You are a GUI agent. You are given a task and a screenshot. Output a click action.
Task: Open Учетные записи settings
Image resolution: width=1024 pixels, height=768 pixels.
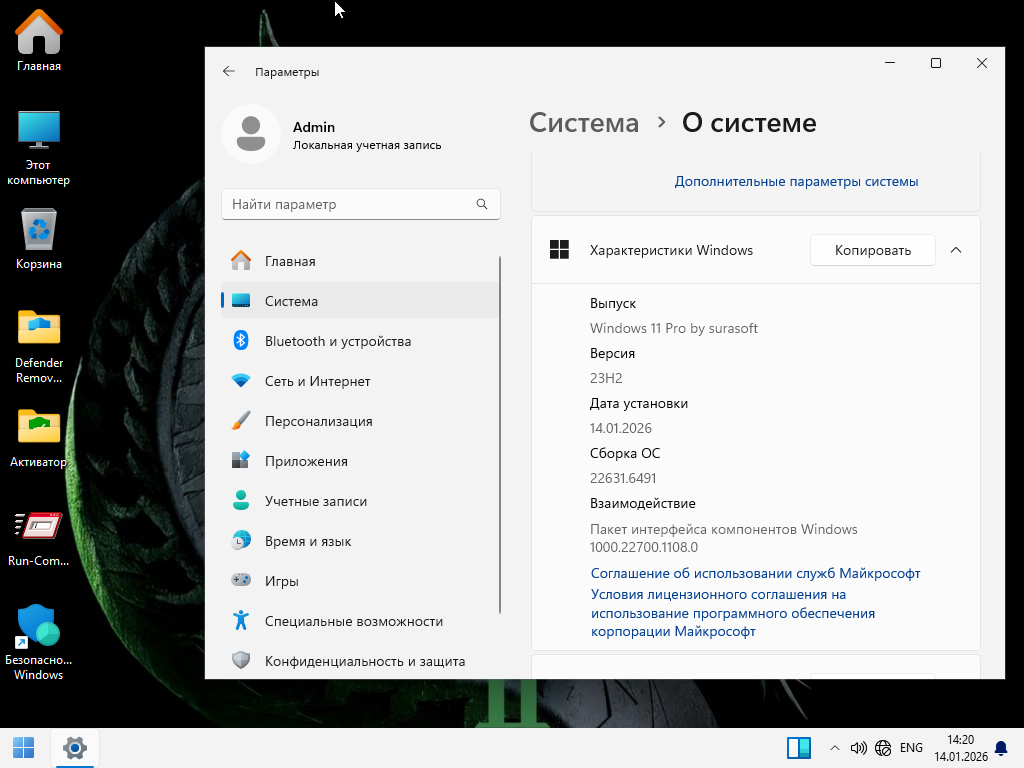315,501
